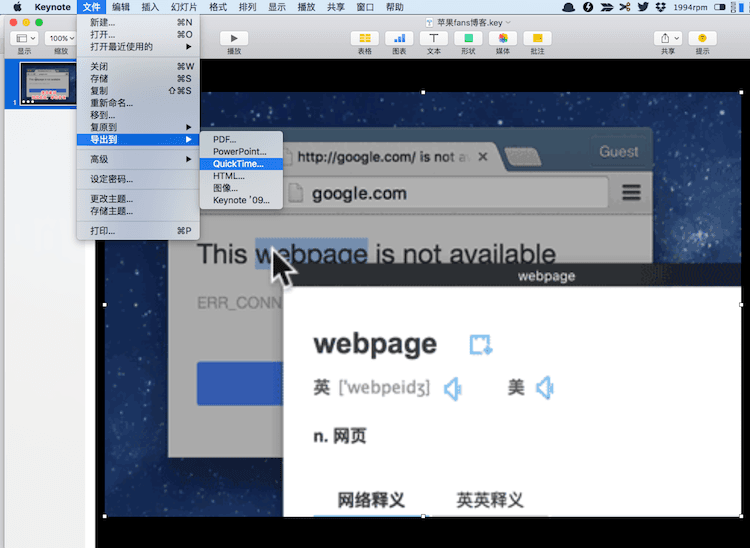Choose 设定密码... menu item
The height and width of the screenshot is (548, 750).
[138, 179]
